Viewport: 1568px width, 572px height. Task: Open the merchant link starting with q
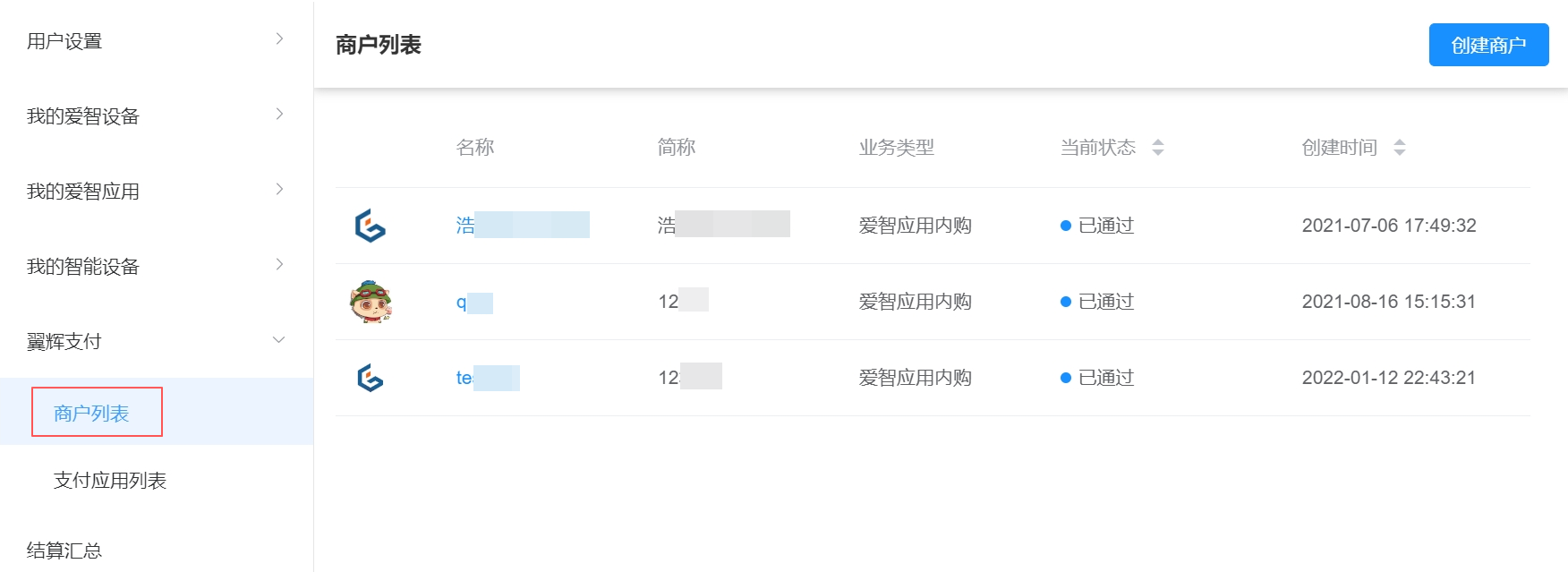pos(472,301)
